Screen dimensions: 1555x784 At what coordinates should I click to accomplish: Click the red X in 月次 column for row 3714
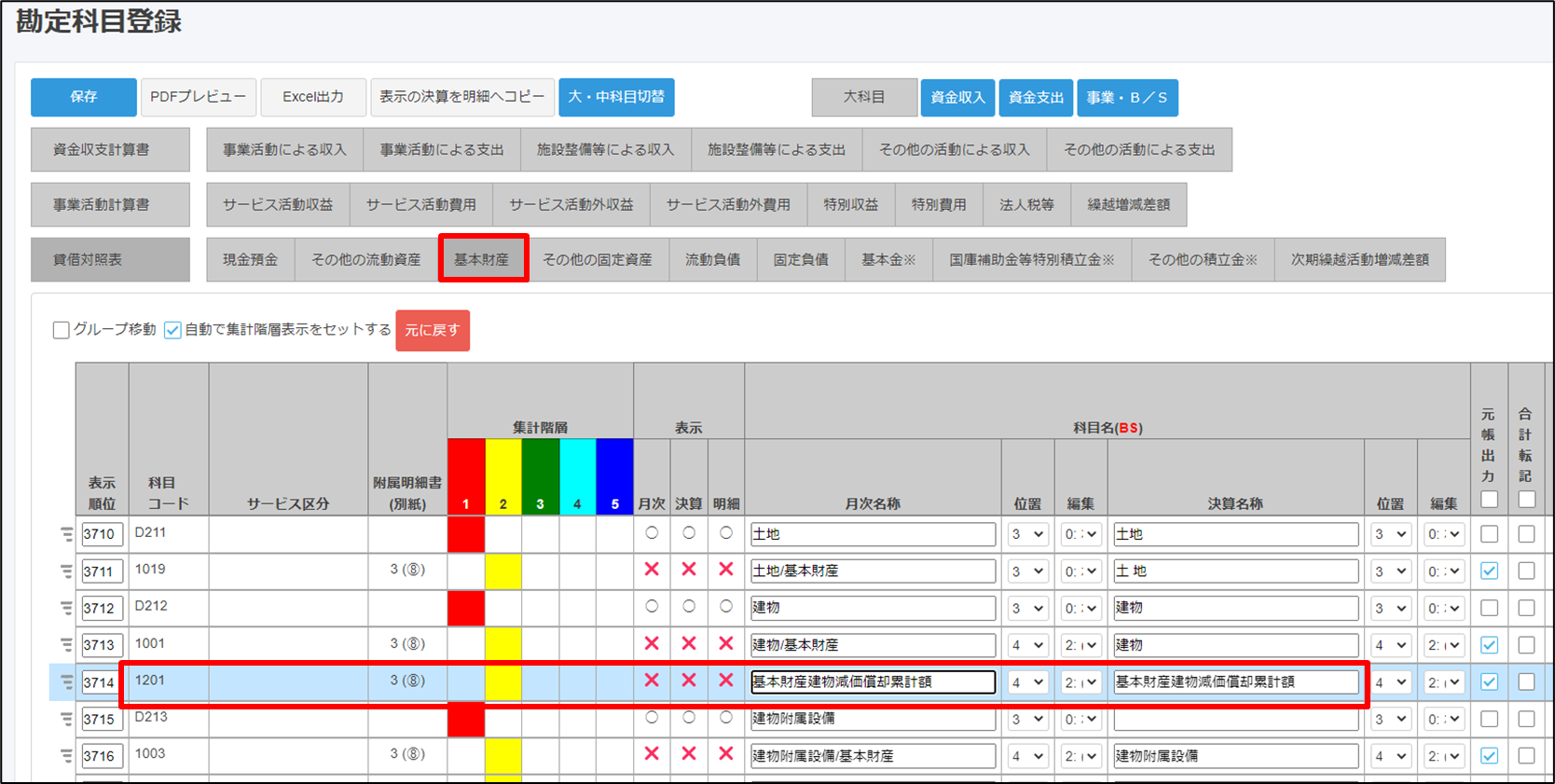click(652, 681)
